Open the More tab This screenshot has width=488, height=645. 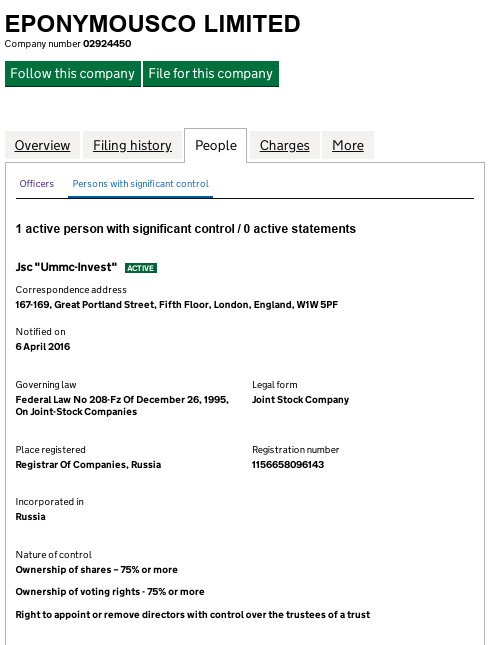click(348, 145)
